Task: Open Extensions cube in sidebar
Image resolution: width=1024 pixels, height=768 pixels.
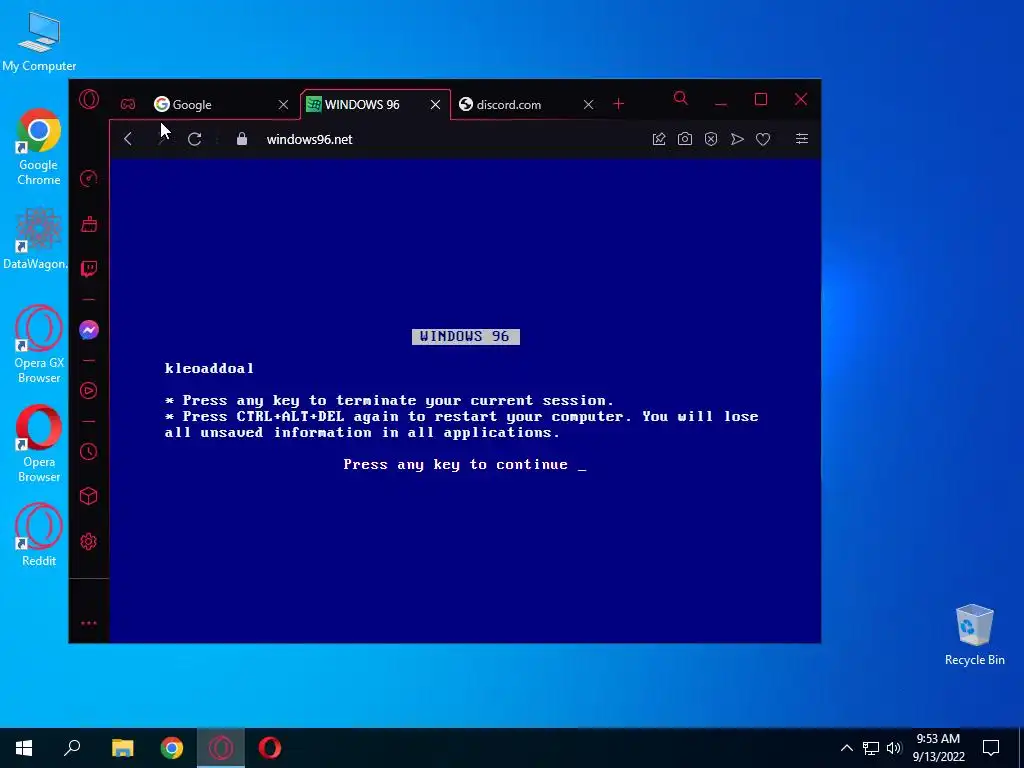Action: 89,496
